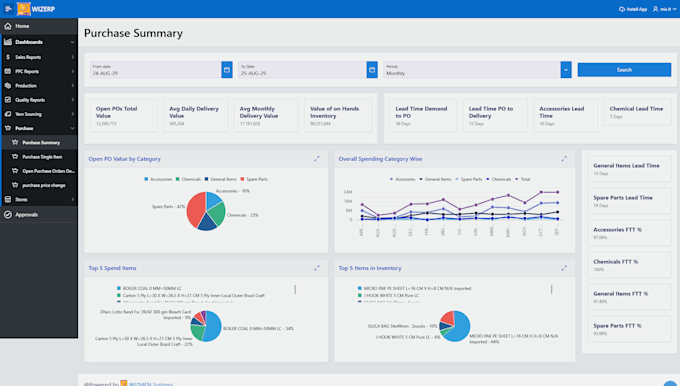The height and width of the screenshot is (386, 680).
Task: Click the Home icon in sidebar
Action: [8, 26]
